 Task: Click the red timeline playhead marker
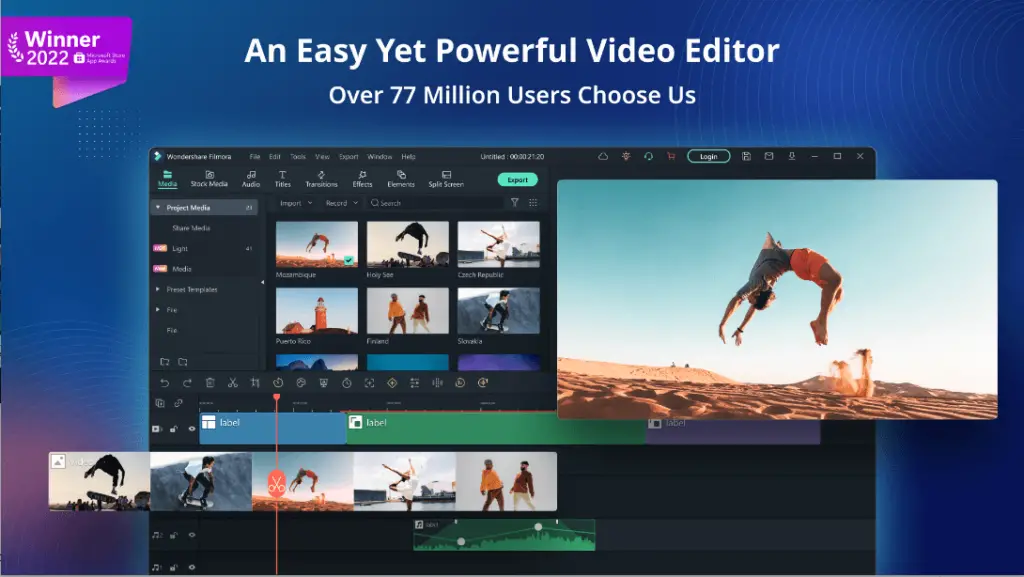click(x=277, y=397)
